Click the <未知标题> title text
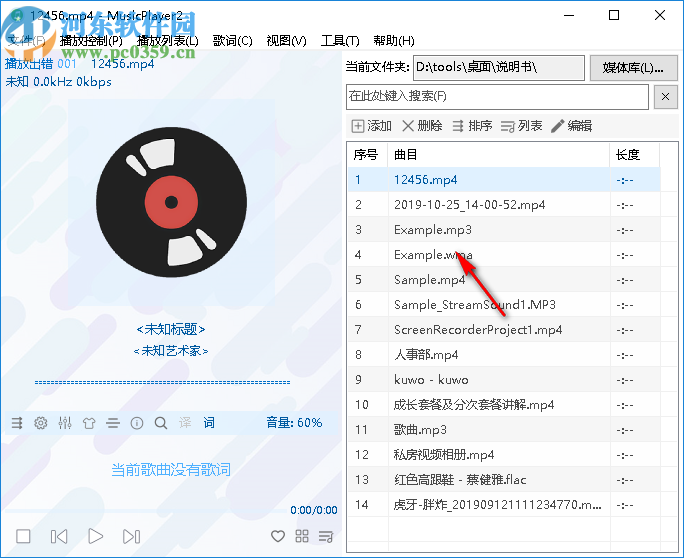Screen dimensions: 684x558 tap(171, 329)
